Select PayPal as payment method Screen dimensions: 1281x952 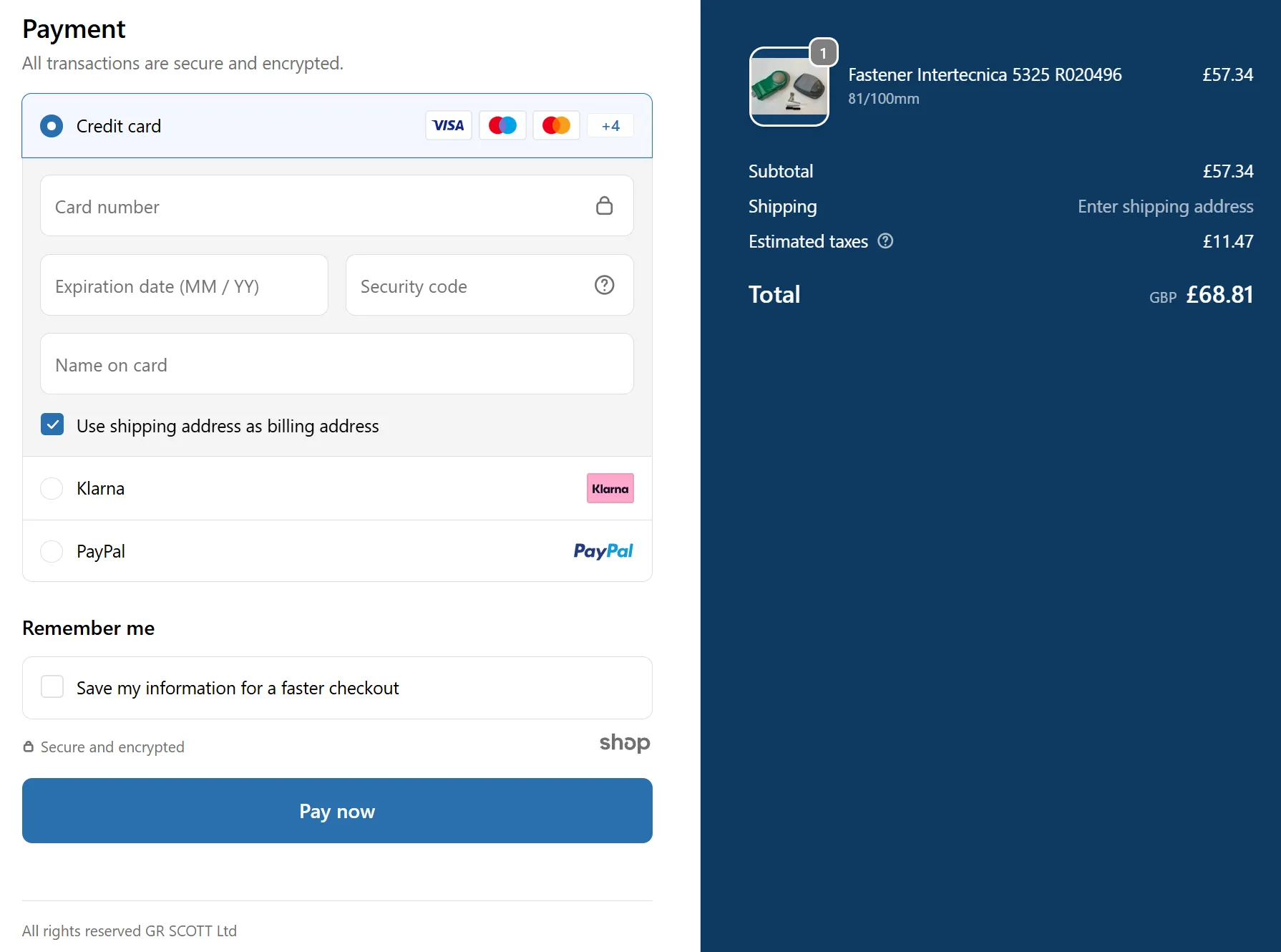pyautogui.click(x=52, y=551)
